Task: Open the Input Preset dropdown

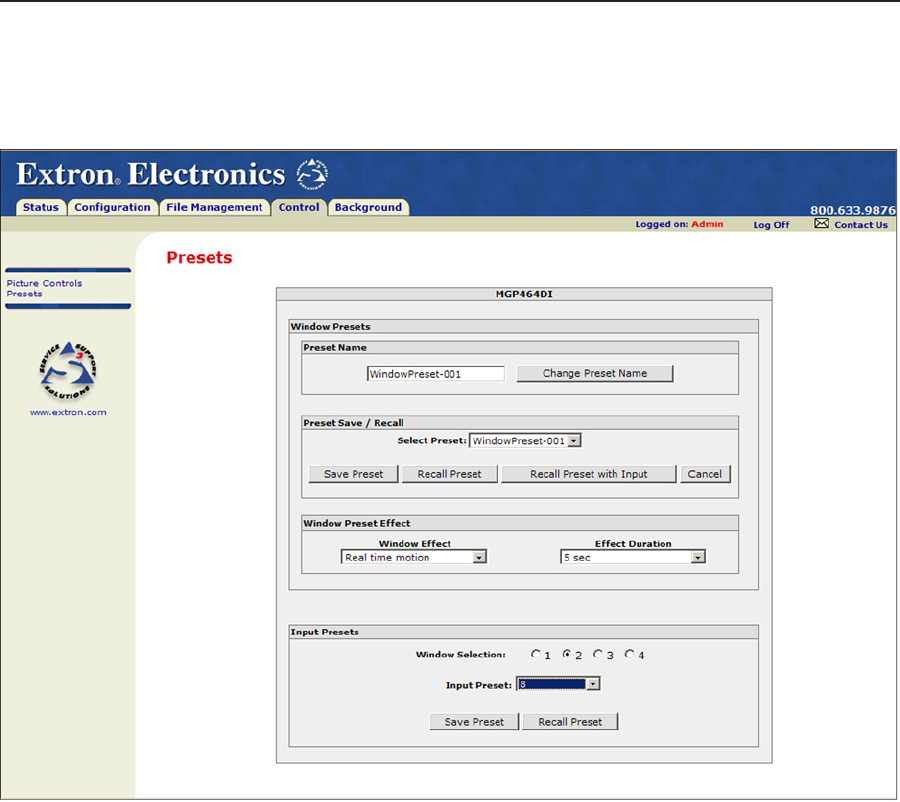Action: pyautogui.click(x=558, y=684)
